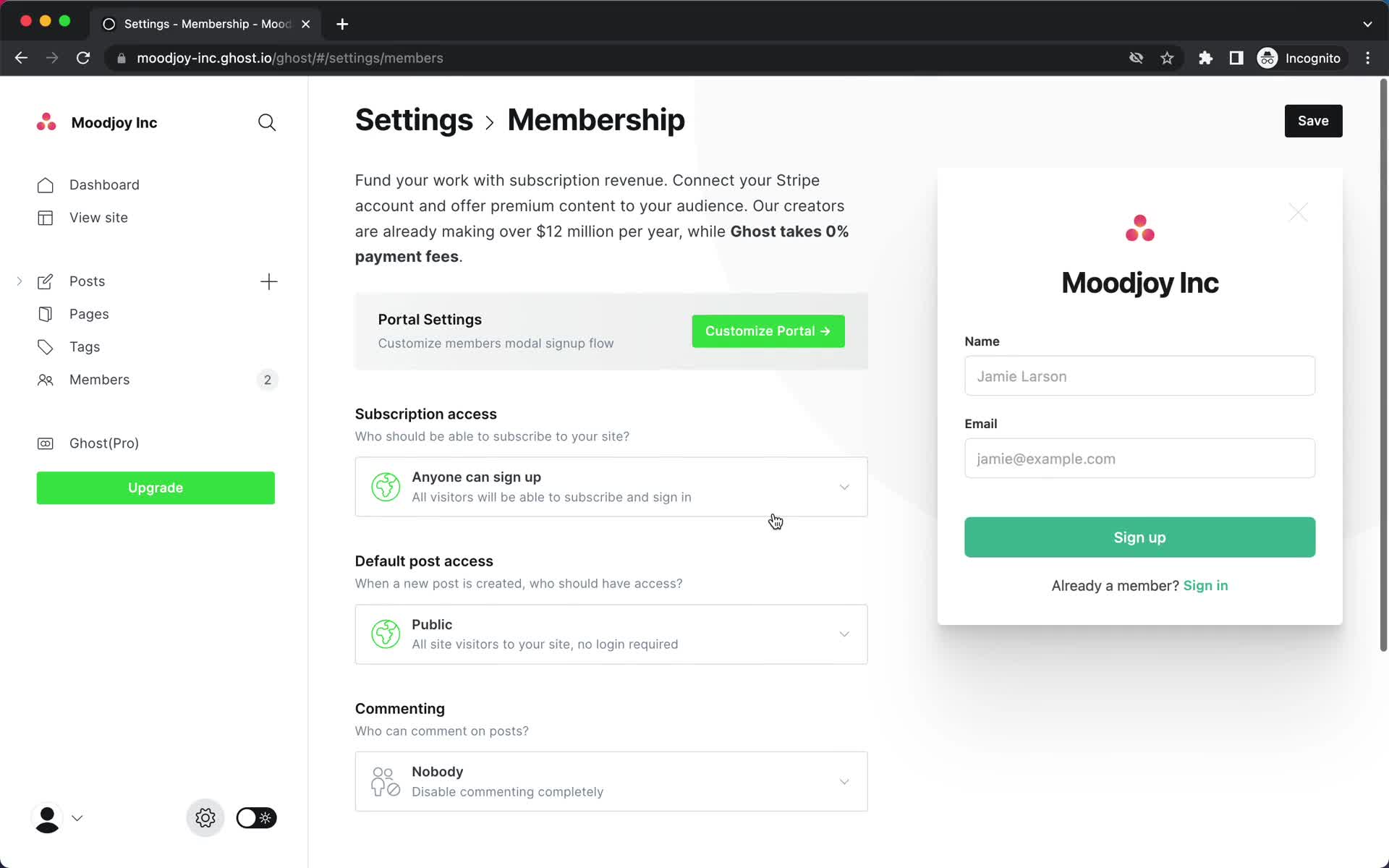Click the Name input field
The height and width of the screenshot is (868, 1389).
click(x=1140, y=376)
